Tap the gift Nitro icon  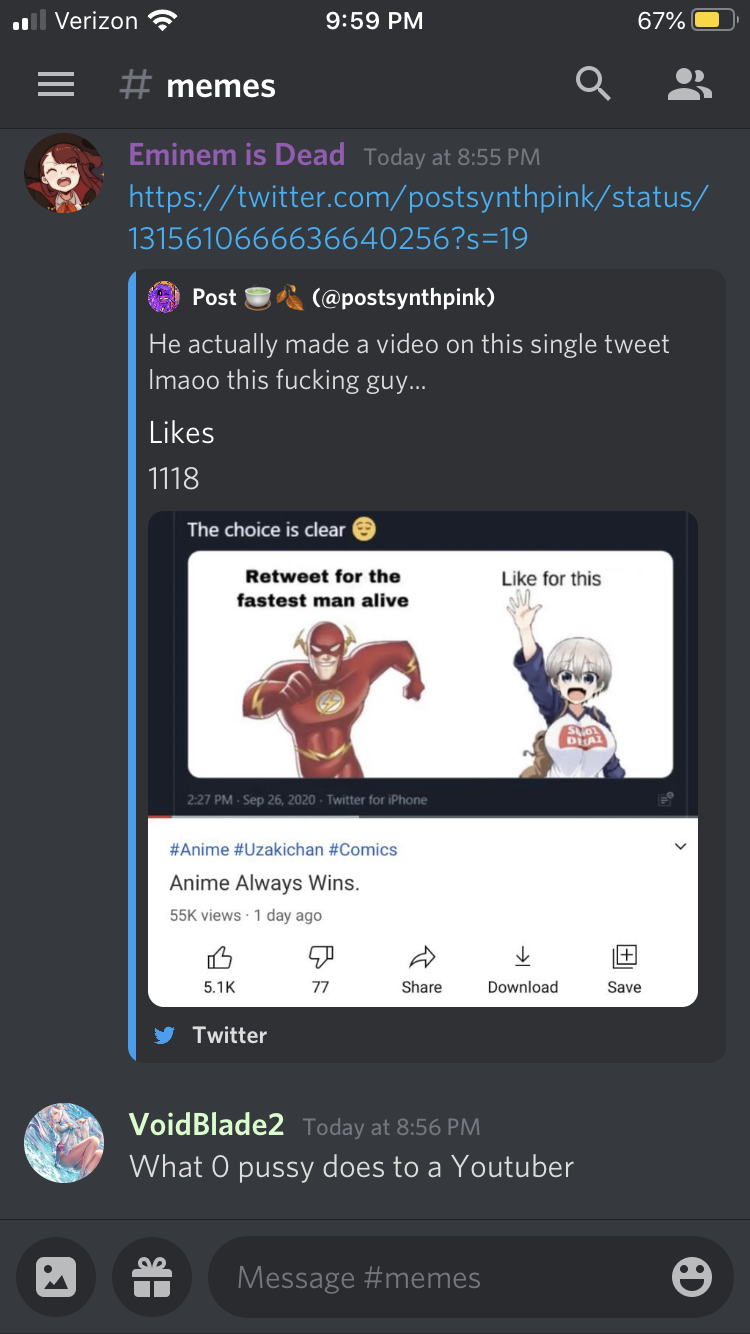point(152,1277)
